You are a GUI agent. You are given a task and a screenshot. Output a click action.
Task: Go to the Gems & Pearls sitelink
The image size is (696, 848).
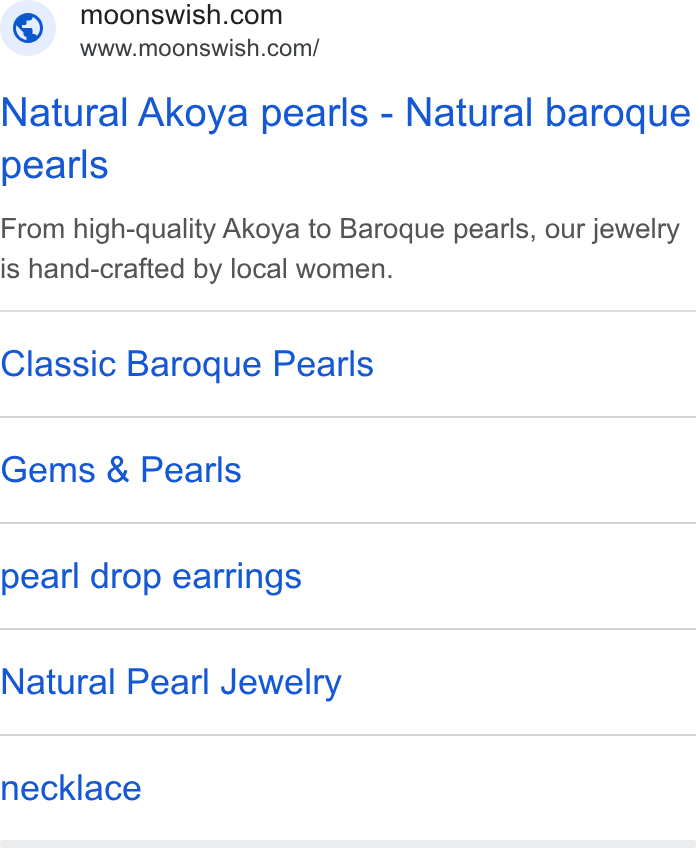(121, 469)
